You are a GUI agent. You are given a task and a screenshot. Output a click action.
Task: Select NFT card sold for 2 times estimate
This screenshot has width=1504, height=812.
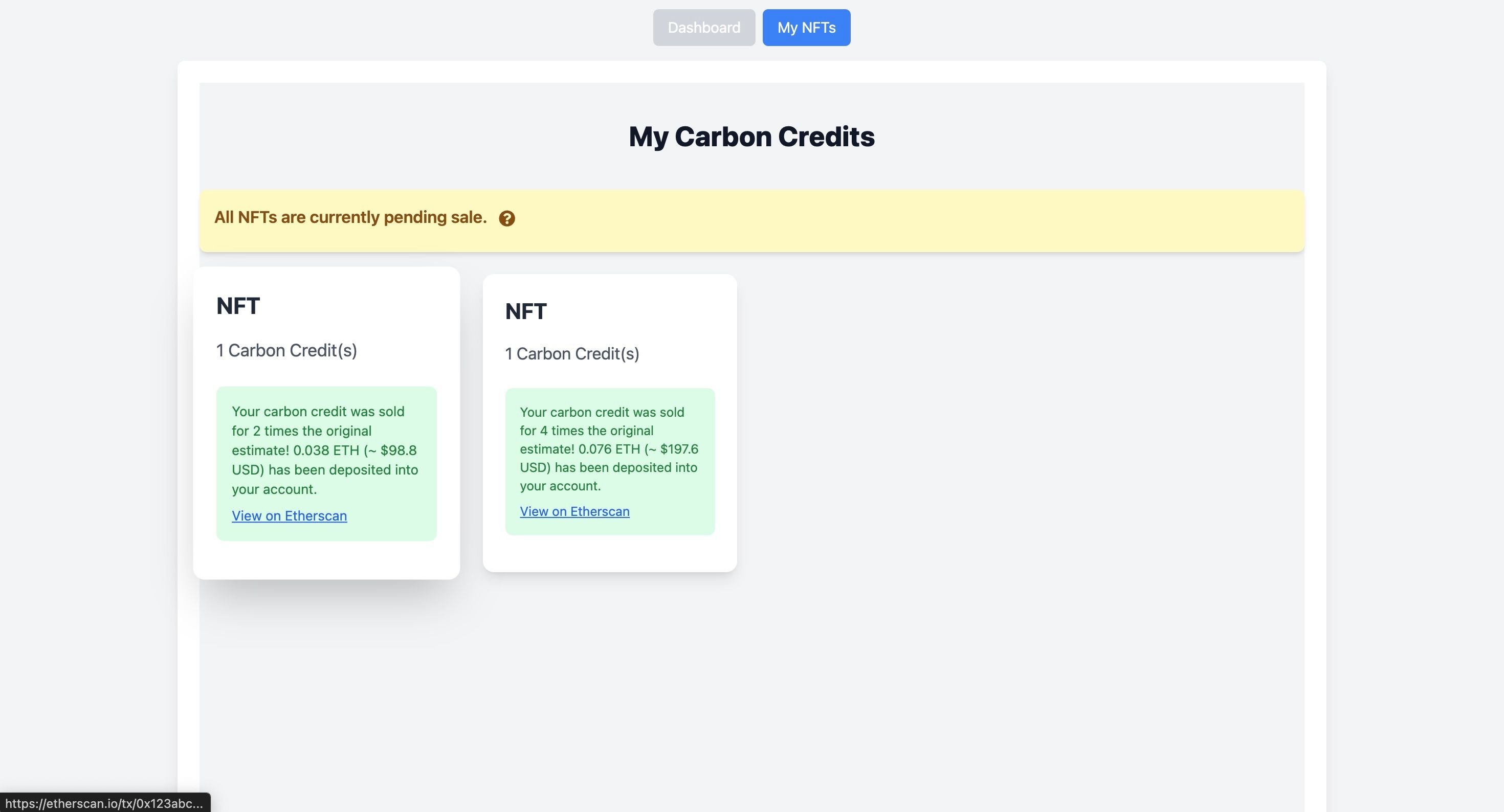[x=326, y=423]
